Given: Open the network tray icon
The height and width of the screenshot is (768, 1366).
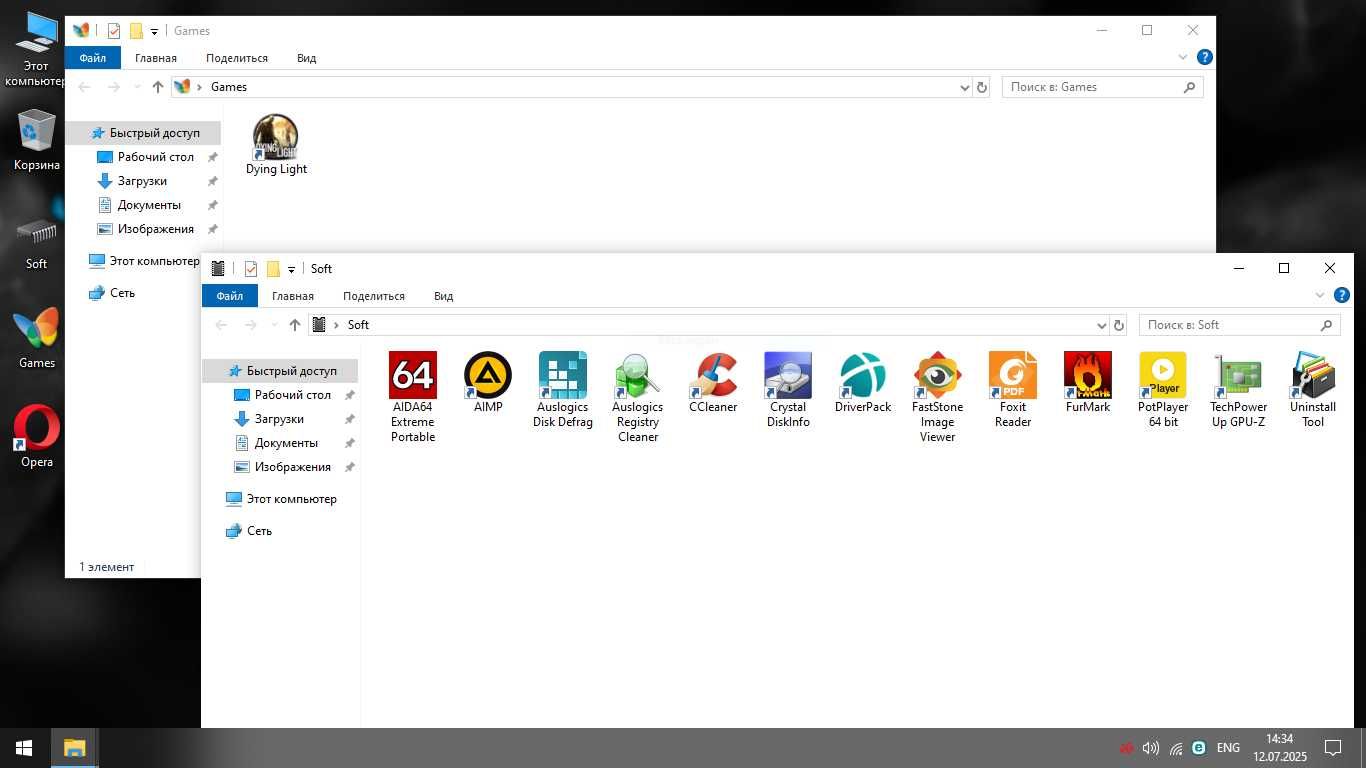Looking at the screenshot, I should pyautogui.click(x=1176, y=748).
